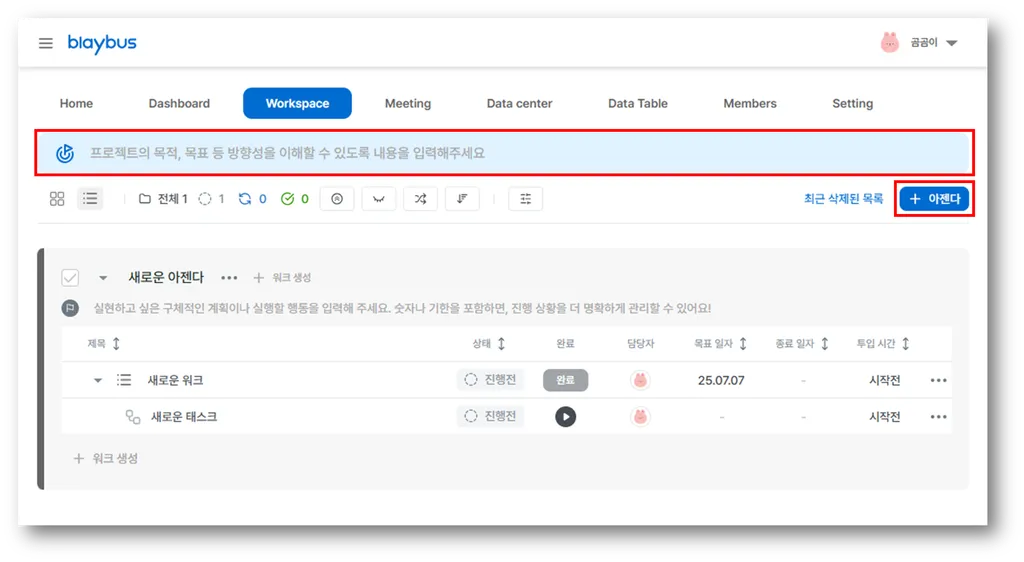Open the filter sliders settings icon
1024x562 pixels.
click(525, 199)
